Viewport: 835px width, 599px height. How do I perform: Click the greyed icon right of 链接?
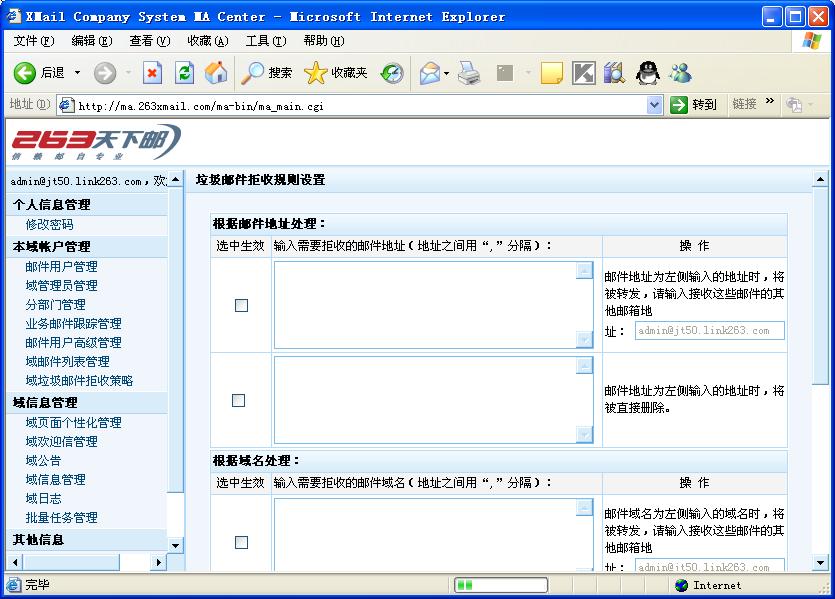click(x=794, y=104)
